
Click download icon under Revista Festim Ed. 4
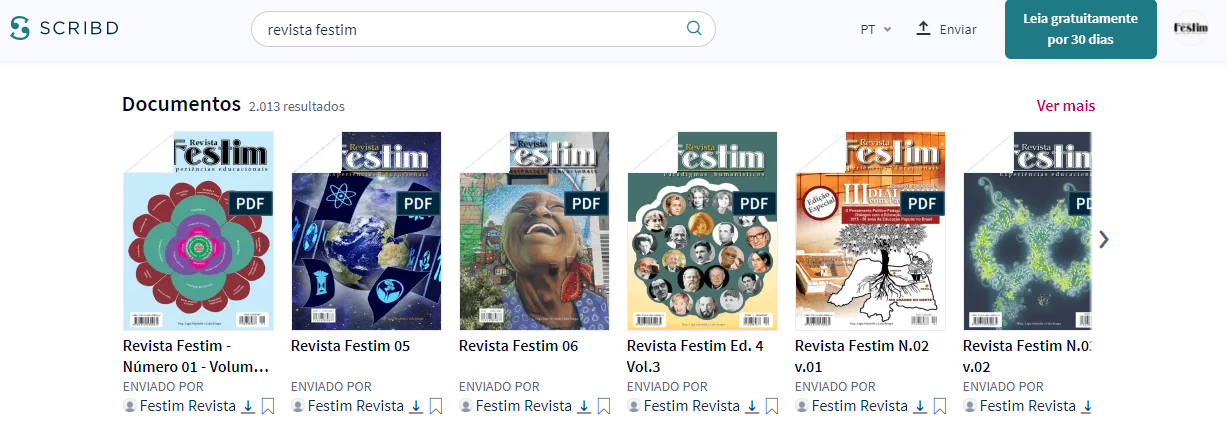tap(752, 406)
